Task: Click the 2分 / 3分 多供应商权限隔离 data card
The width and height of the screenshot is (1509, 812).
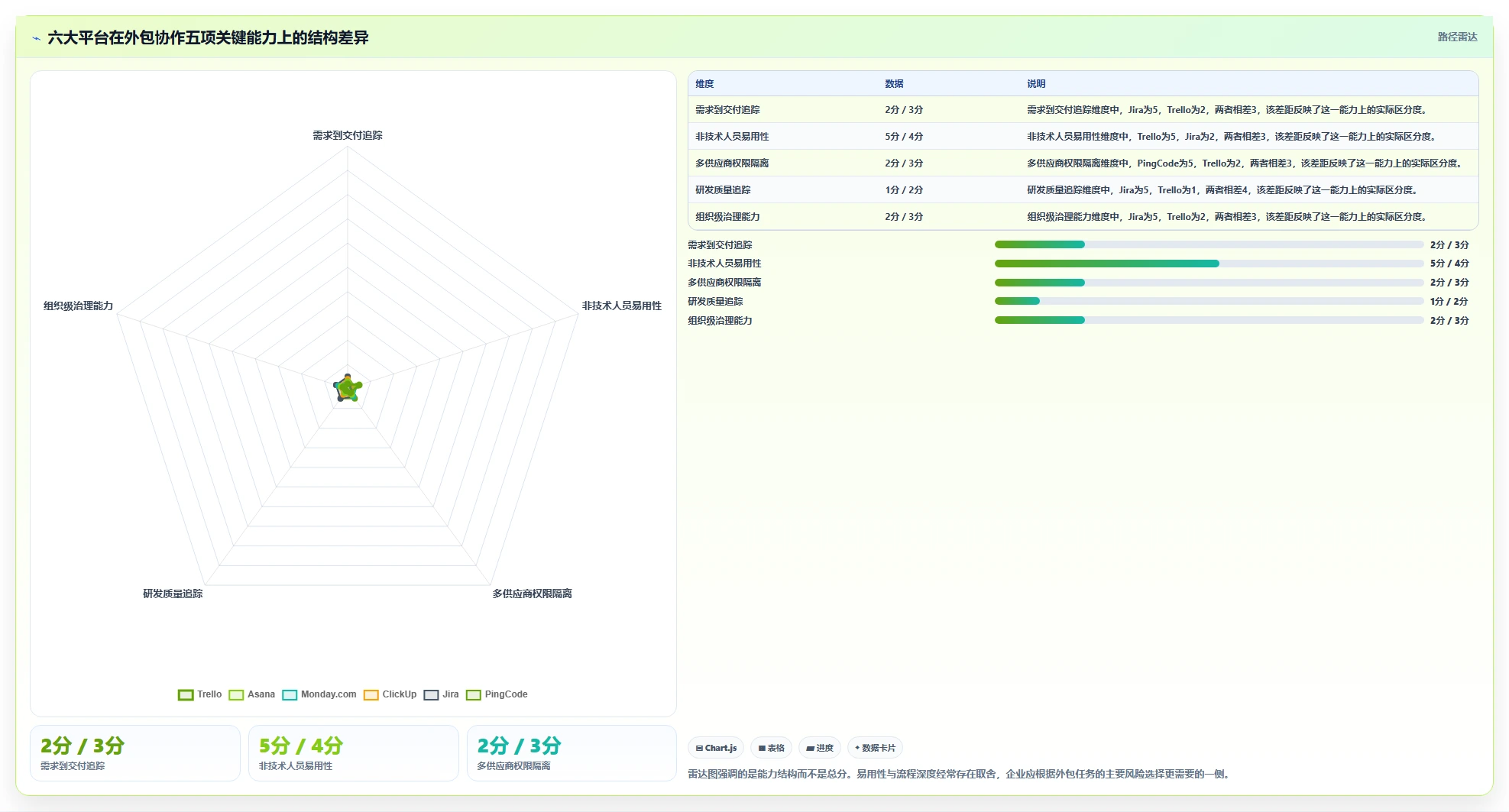Action: [x=572, y=753]
